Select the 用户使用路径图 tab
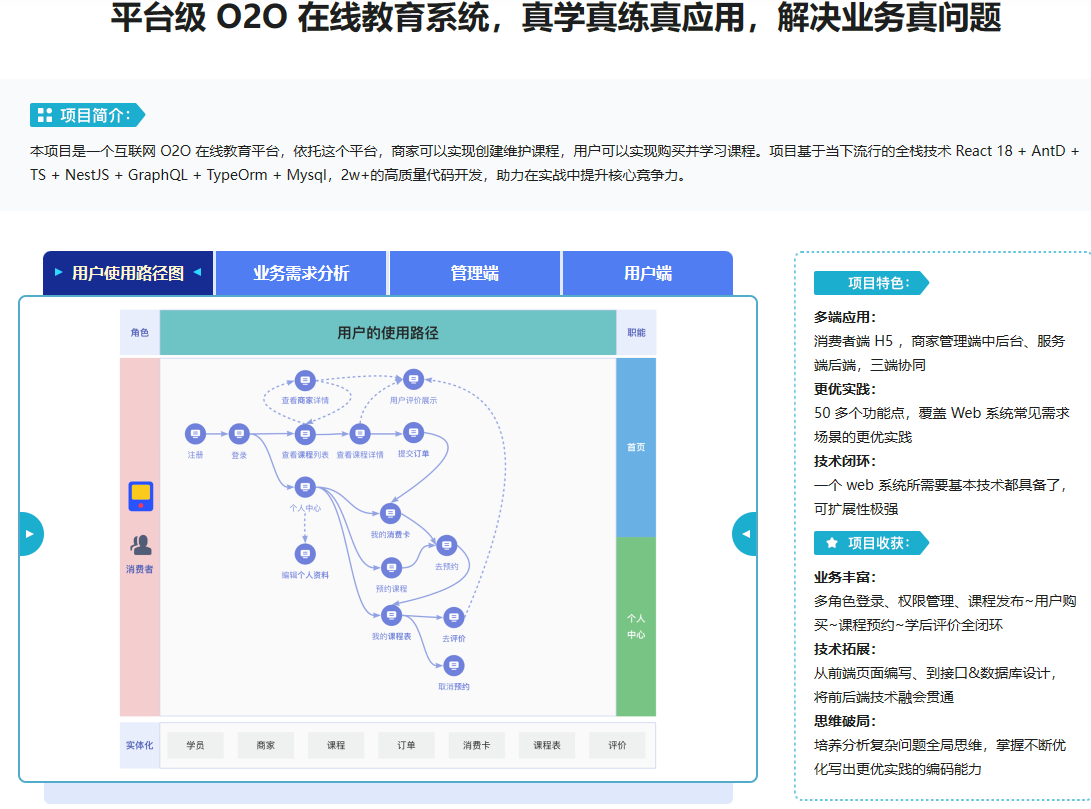1091x809 pixels. tap(128, 273)
